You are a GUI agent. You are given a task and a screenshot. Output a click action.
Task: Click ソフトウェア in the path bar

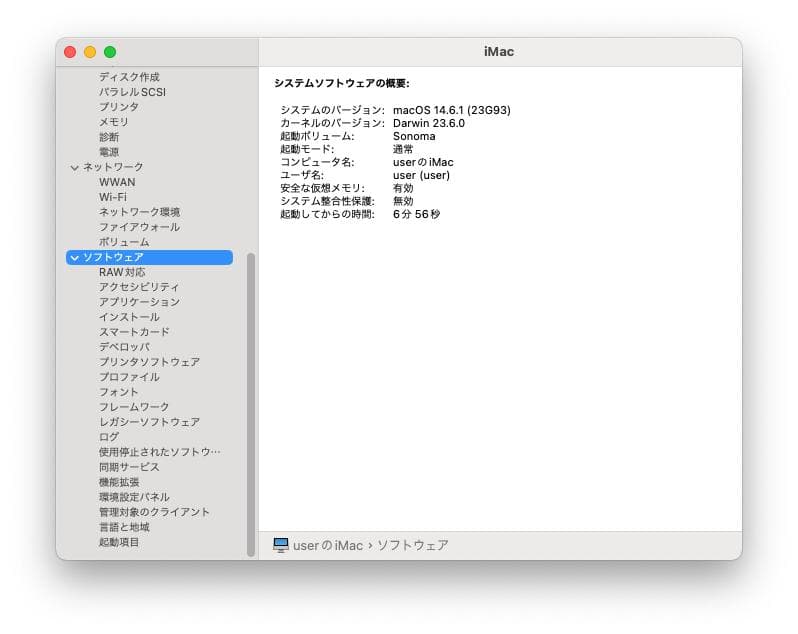coord(413,545)
